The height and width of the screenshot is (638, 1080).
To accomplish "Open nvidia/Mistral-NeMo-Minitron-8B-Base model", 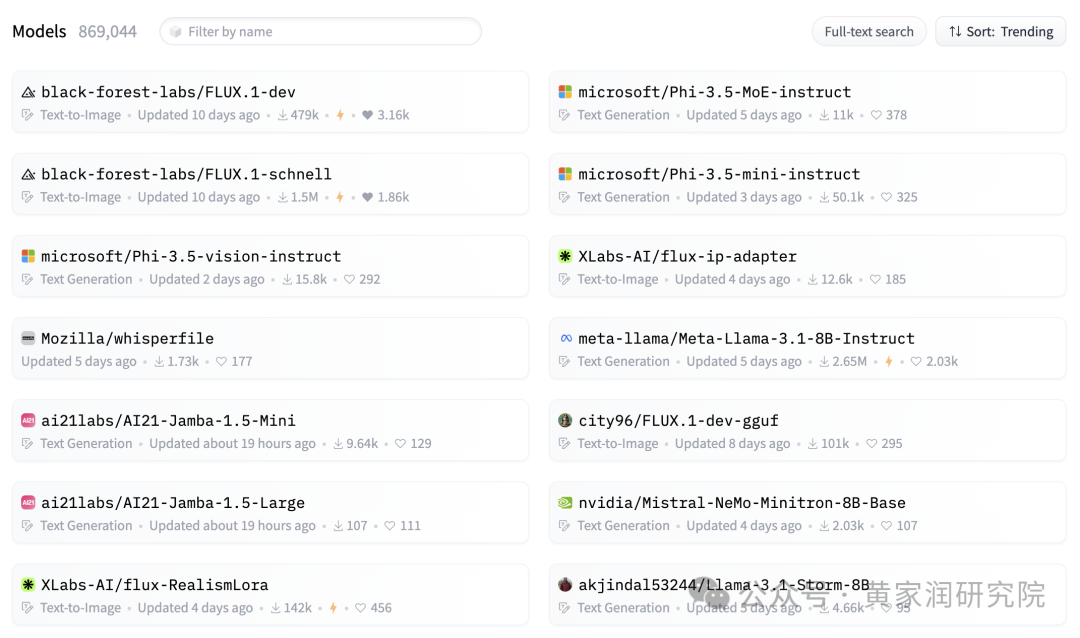I will [742, 502].
